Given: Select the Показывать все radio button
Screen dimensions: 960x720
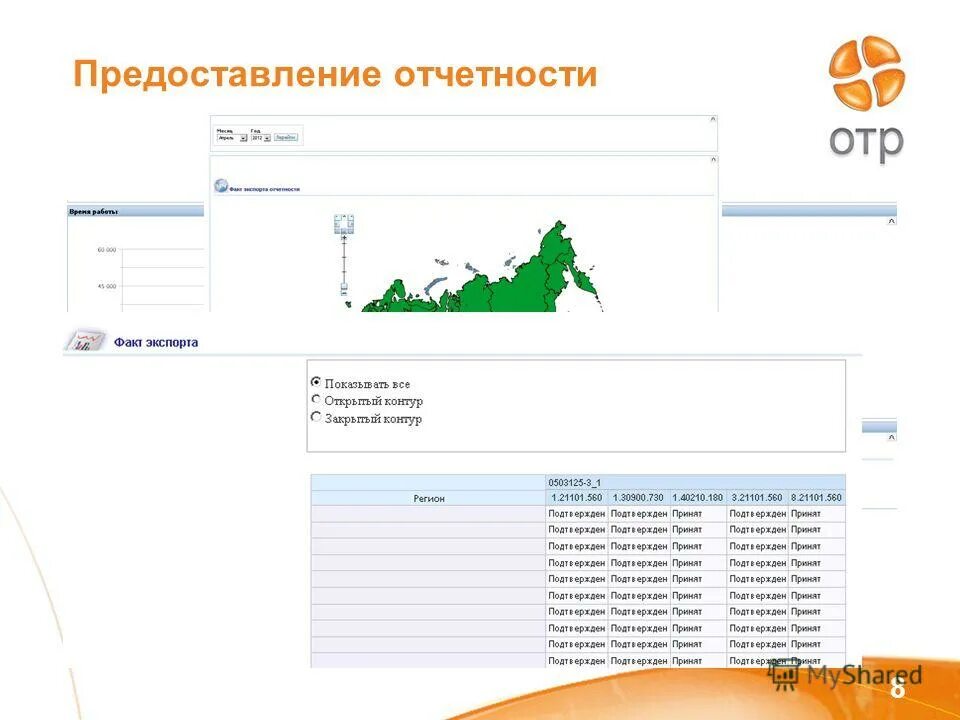Looking at the screenshot, I should click(x=316, y=381).
